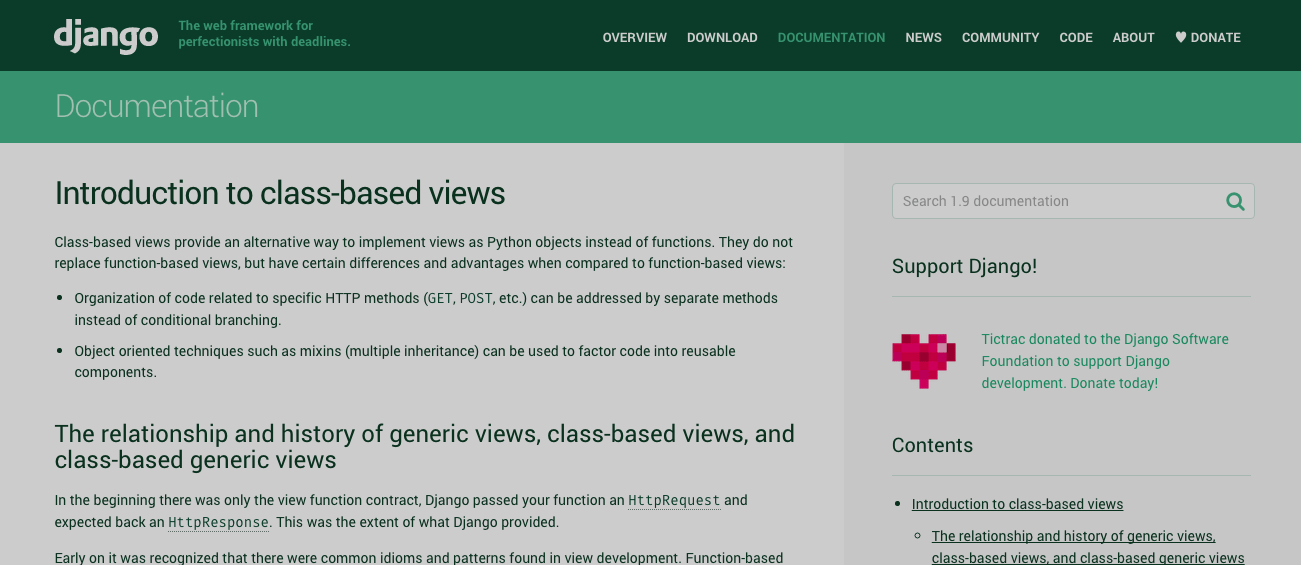Visit the About page

coord(1133,37)
